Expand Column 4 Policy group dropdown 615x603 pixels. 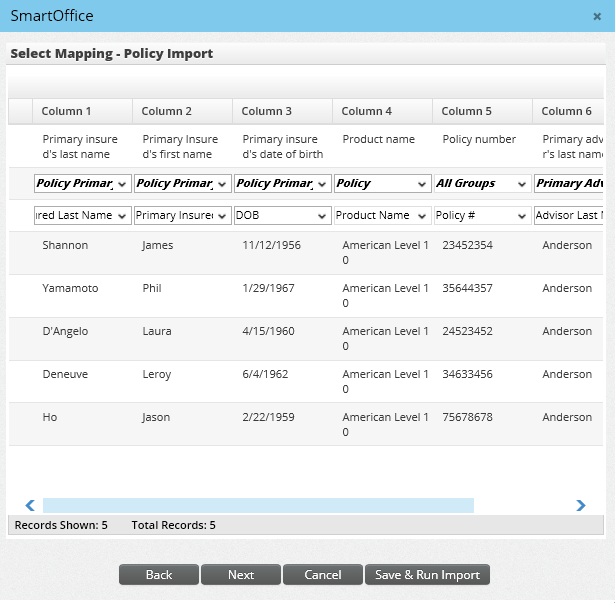click(x=382, y=184)
